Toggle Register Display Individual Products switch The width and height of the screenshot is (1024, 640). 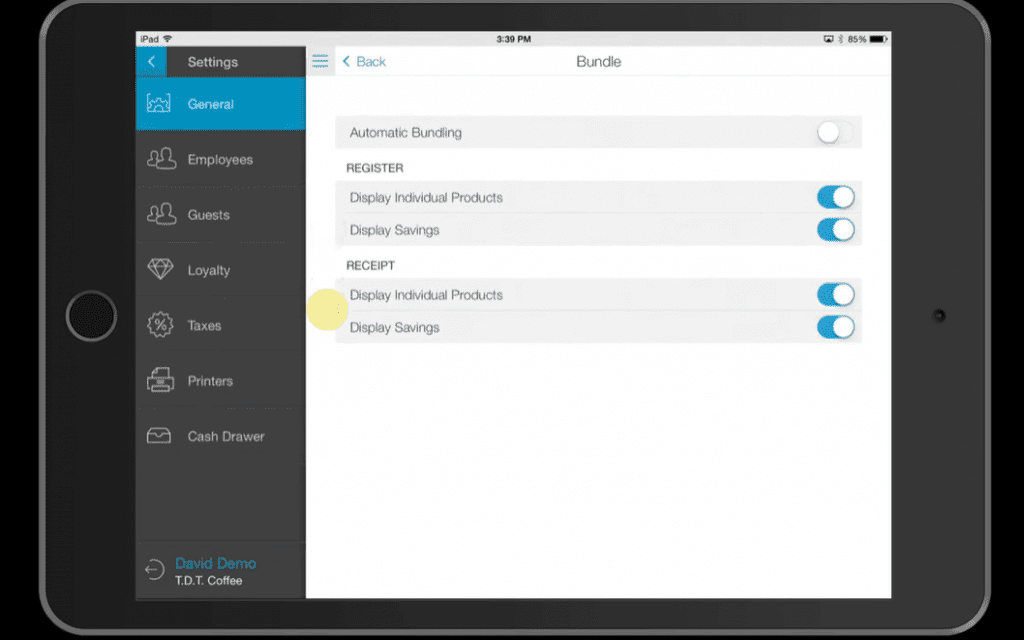pos(835,197)
